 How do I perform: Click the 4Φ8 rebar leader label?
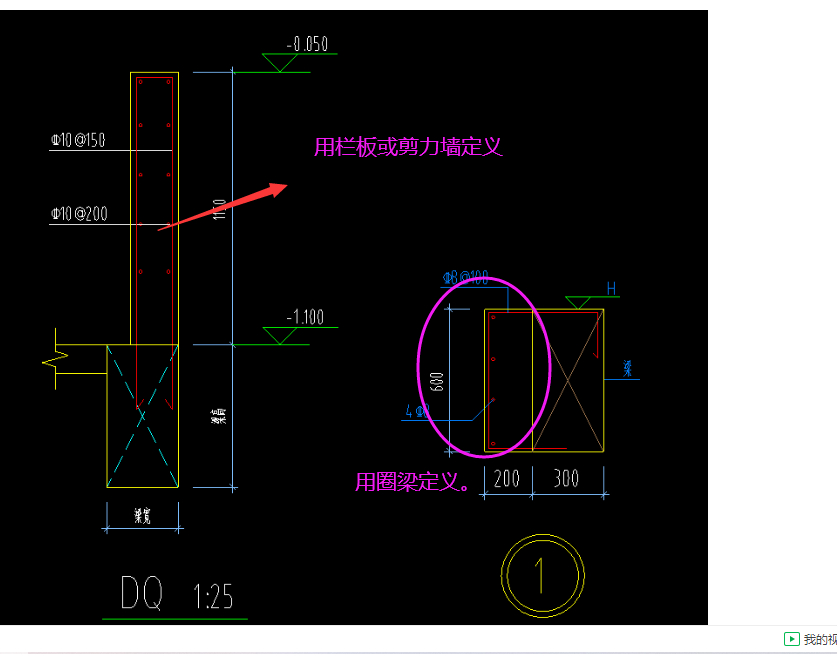[418, 411]
